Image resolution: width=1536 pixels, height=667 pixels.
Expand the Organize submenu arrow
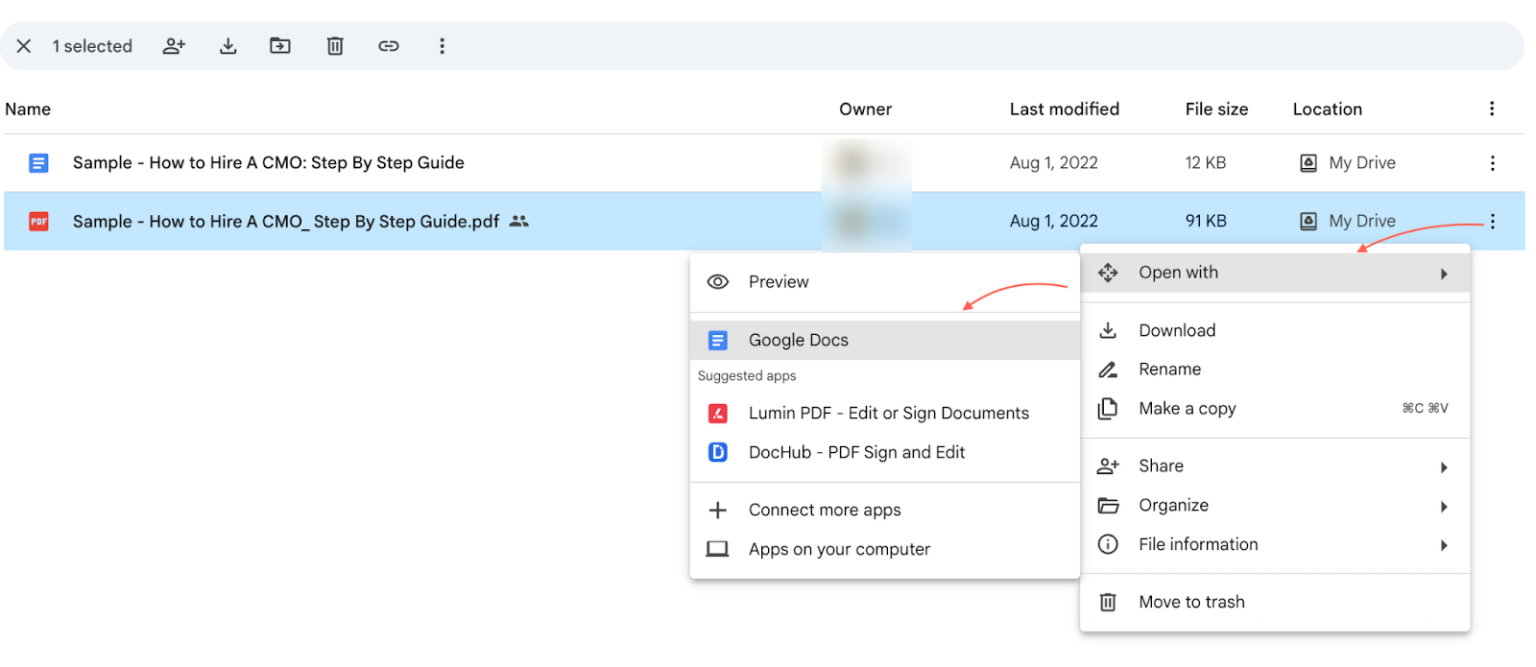1444,506
